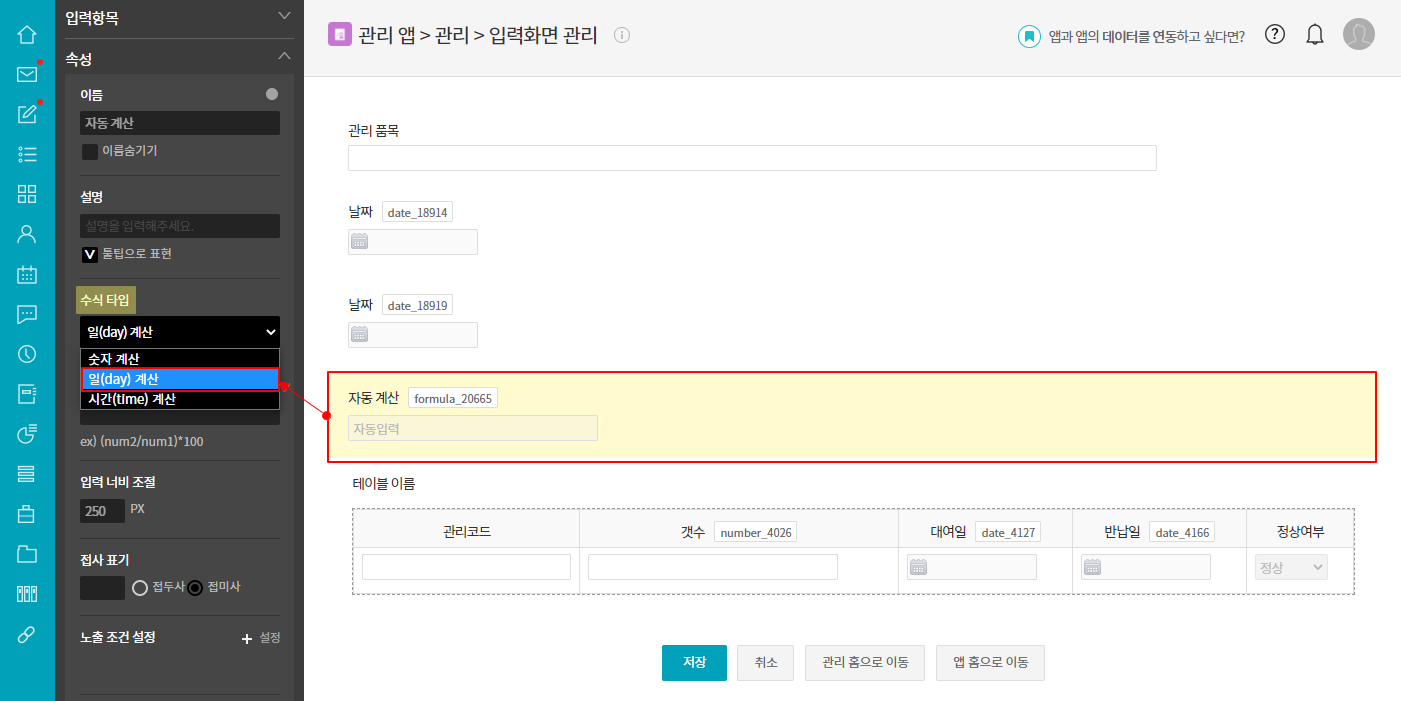This screenshot has height=701, width=1401.
Task: Open the chain link icon in sidebar
Action: pyautogui.click(x=27, y=634)
